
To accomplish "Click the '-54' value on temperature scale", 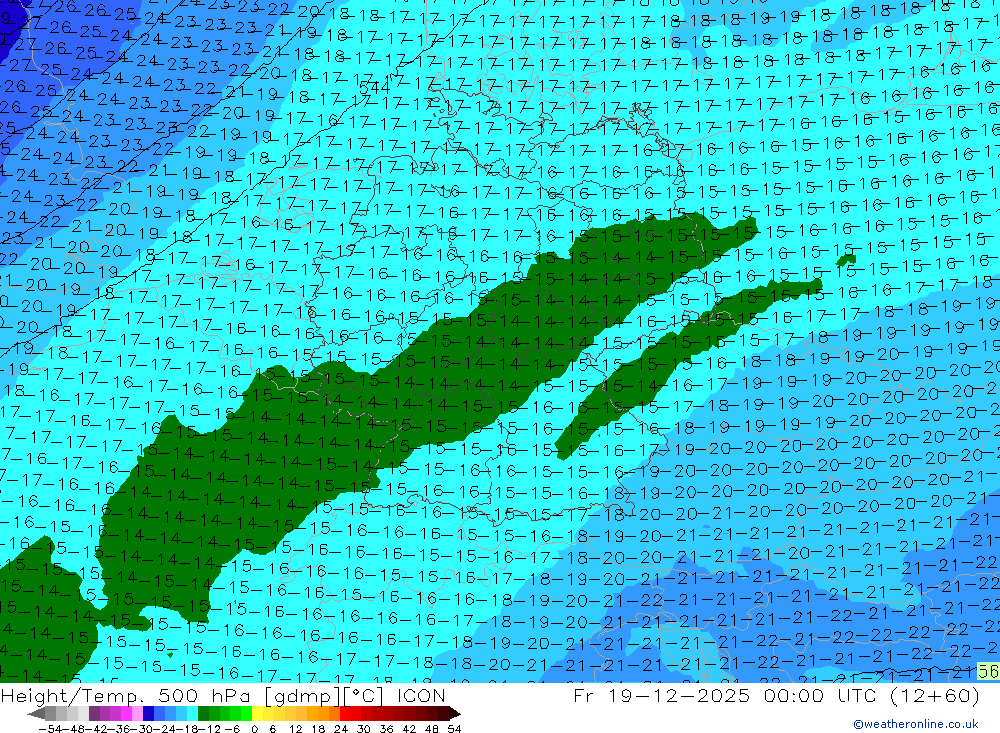I will pyautogui.click(x=50, y=729).
